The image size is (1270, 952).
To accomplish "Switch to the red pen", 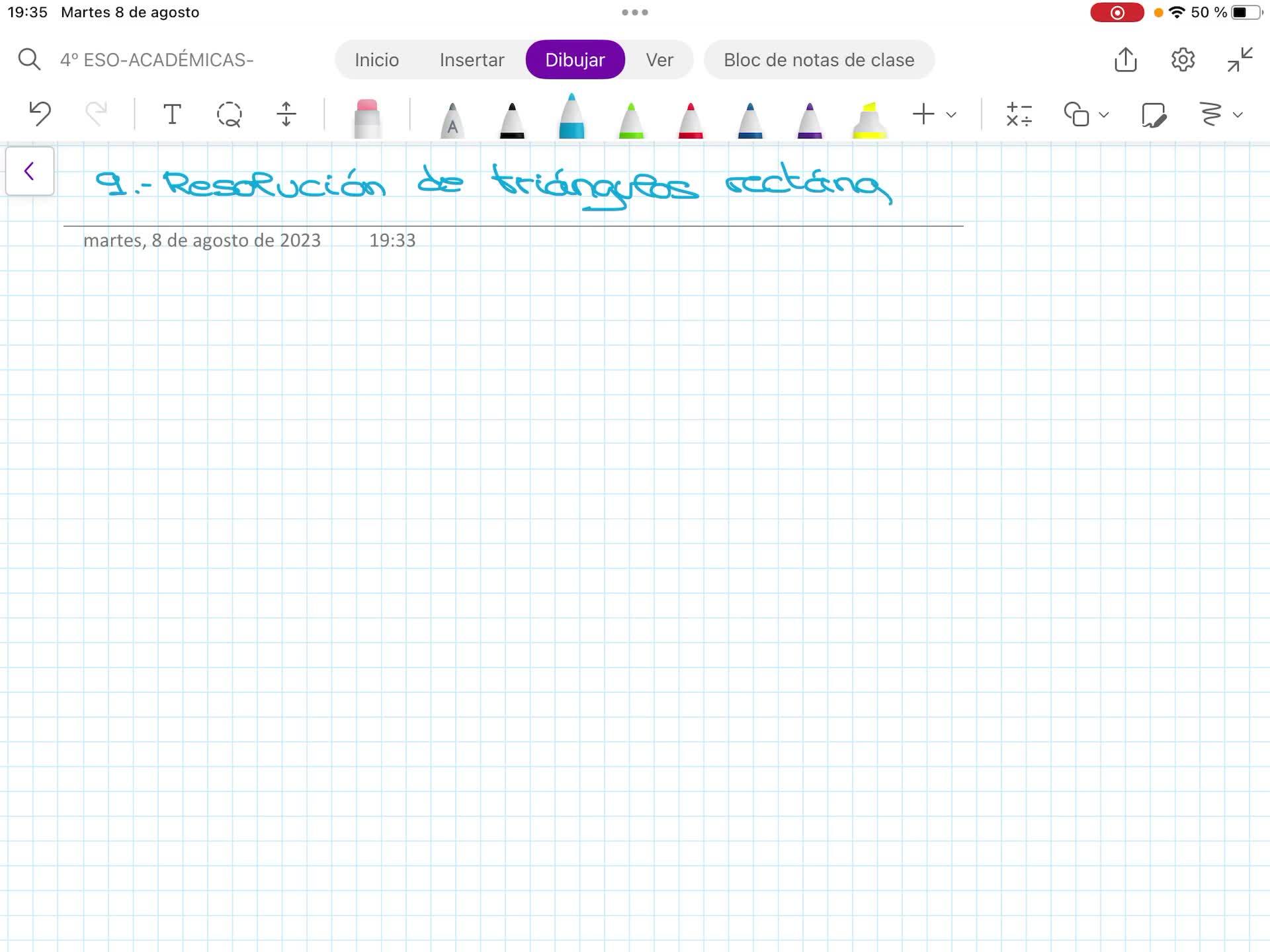I will [x=691, y=120].
